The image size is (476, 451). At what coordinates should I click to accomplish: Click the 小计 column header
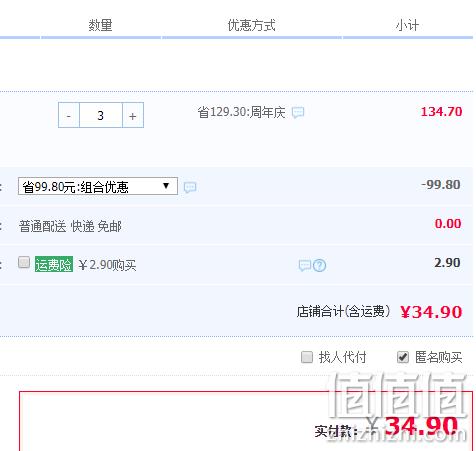pos(407,25)
